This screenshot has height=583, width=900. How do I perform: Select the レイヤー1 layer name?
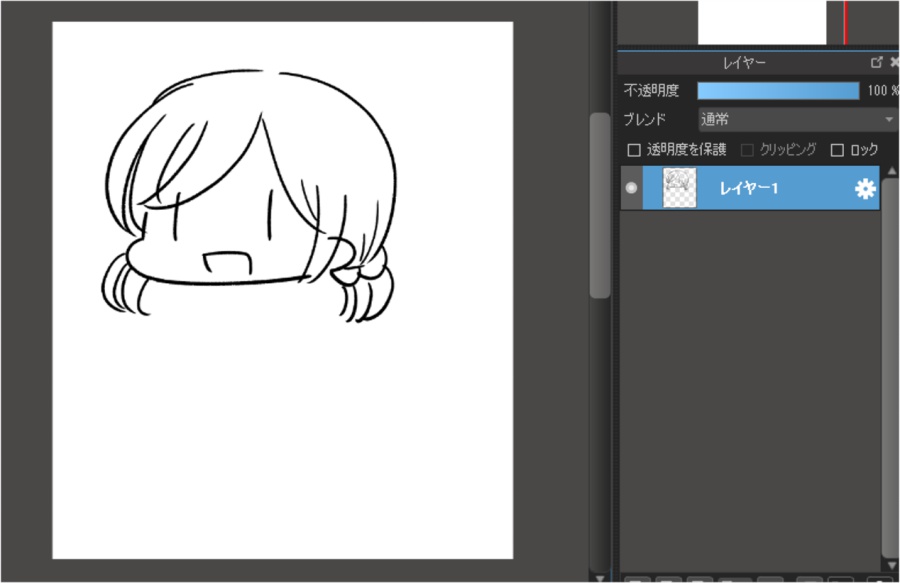(748, 188)
